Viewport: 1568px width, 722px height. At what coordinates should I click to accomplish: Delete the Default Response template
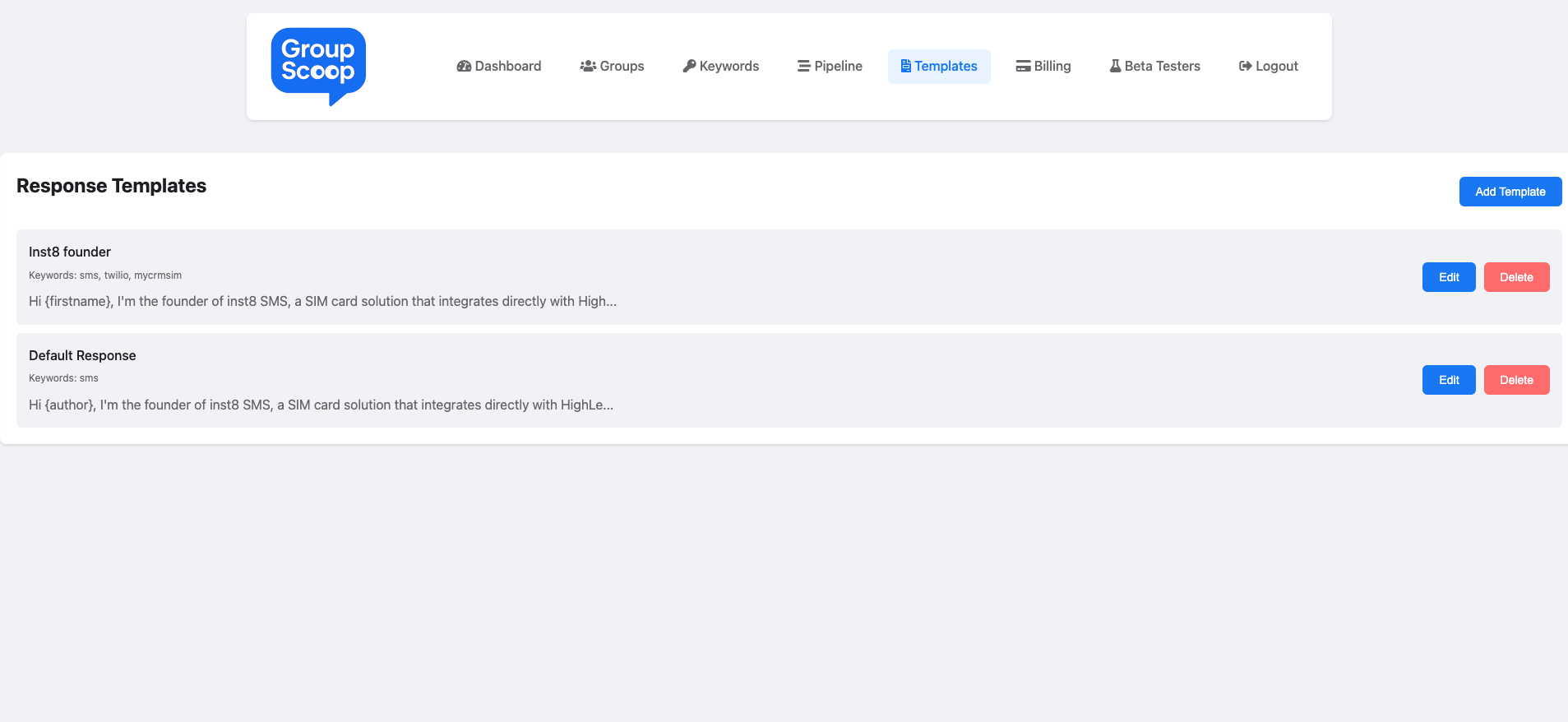tap(1515, 380)
